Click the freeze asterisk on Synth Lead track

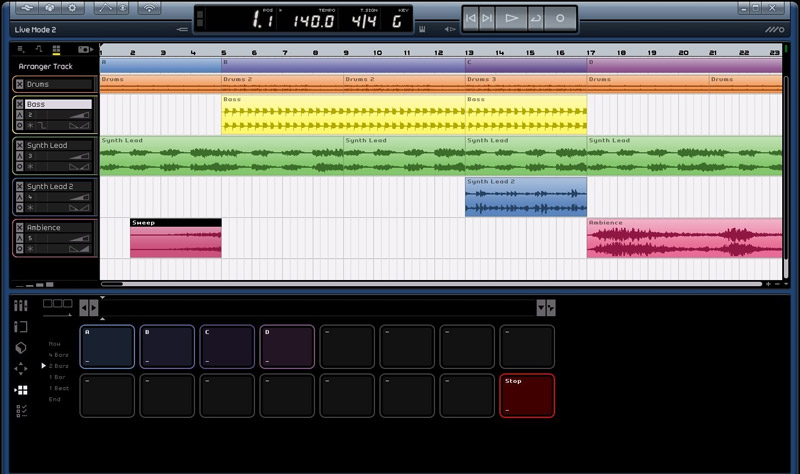30,167
